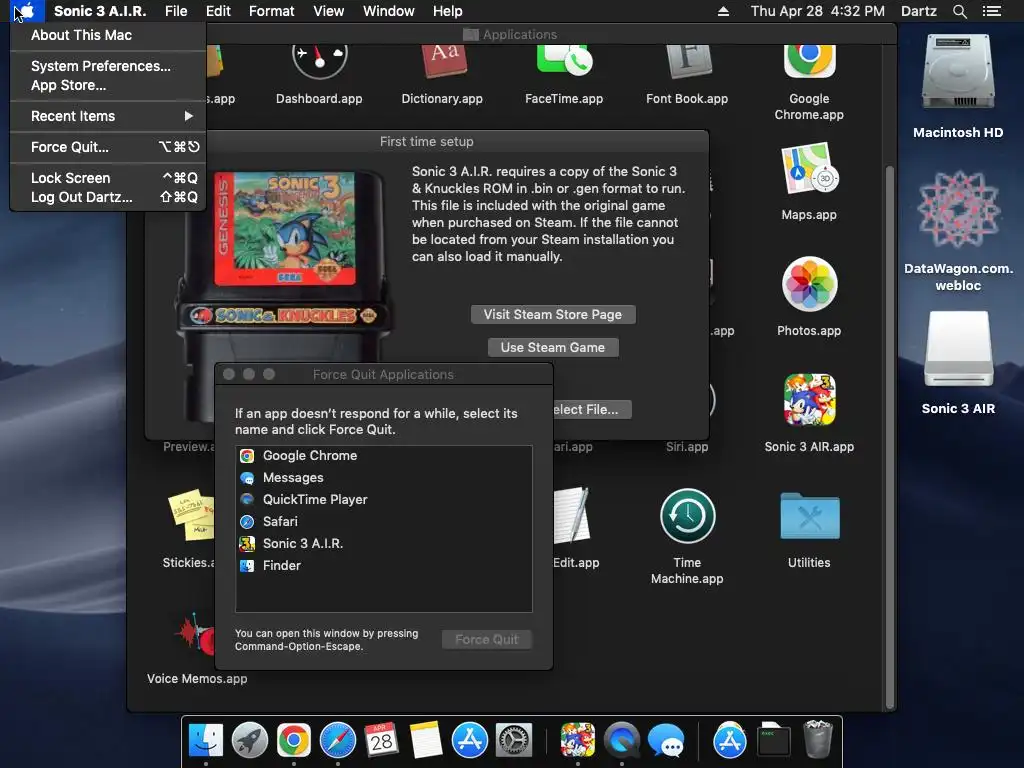
Task: Open QuickTime Player in Dock
Action: click(x=622, y=741)
